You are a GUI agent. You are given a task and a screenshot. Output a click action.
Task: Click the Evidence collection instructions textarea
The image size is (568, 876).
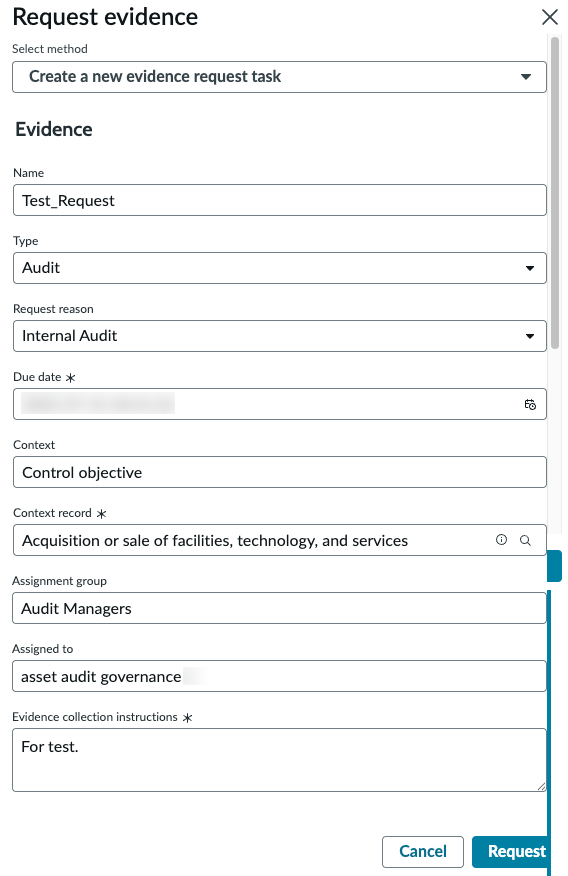point(279,760)
